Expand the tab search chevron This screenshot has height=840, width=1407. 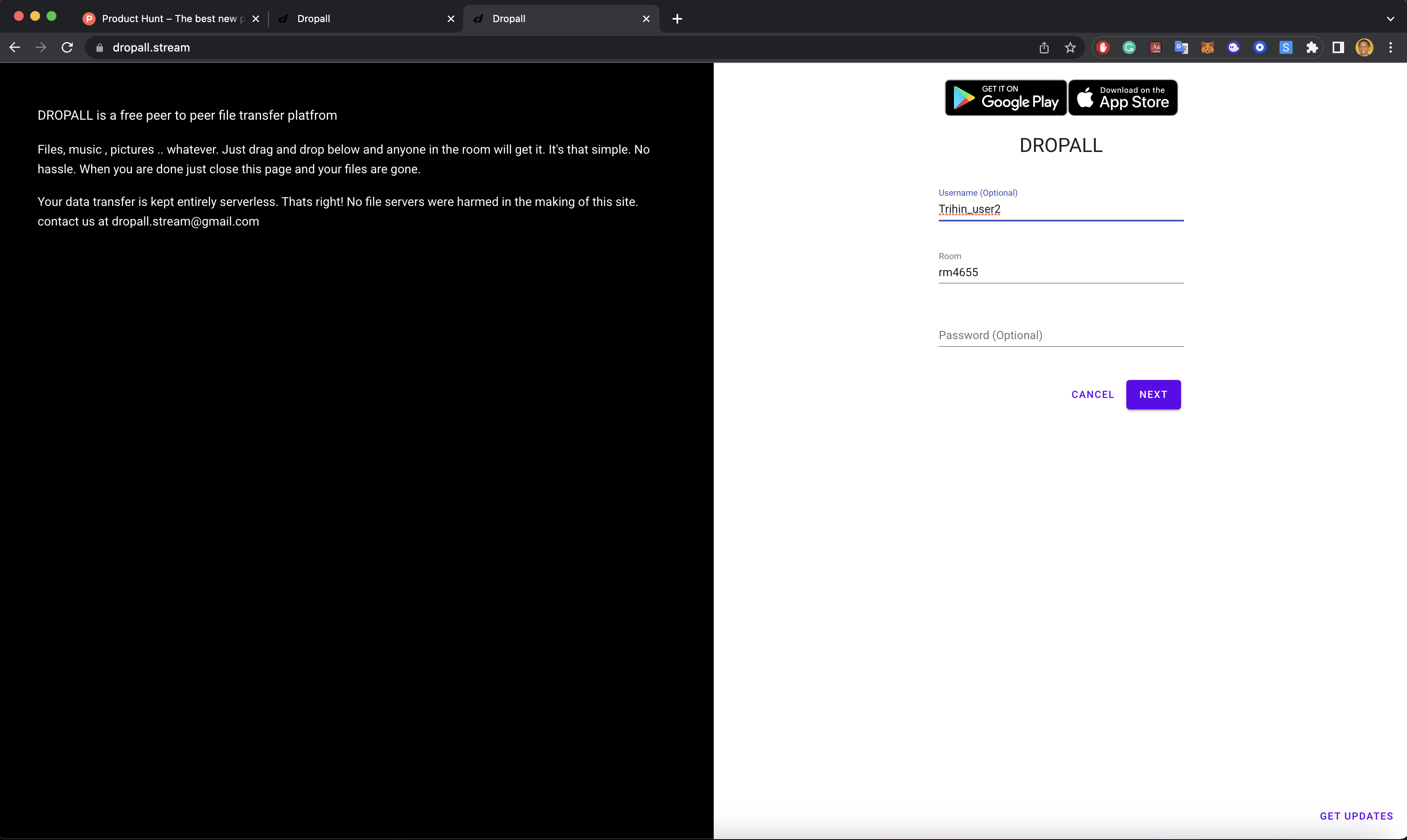[x=1391, y=19]
